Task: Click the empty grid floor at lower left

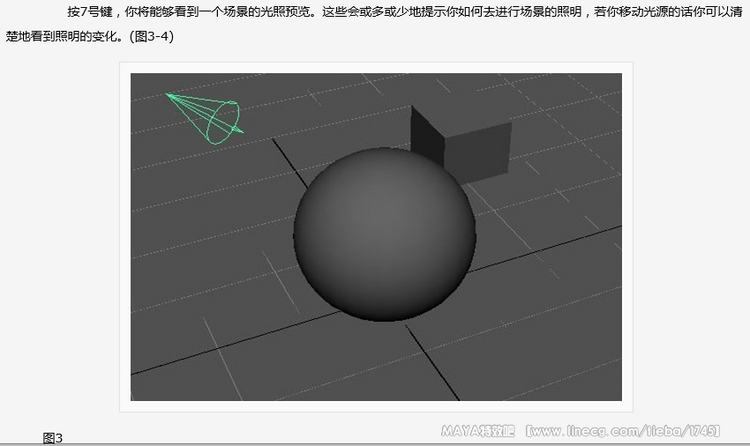Action: pos(220,350)
